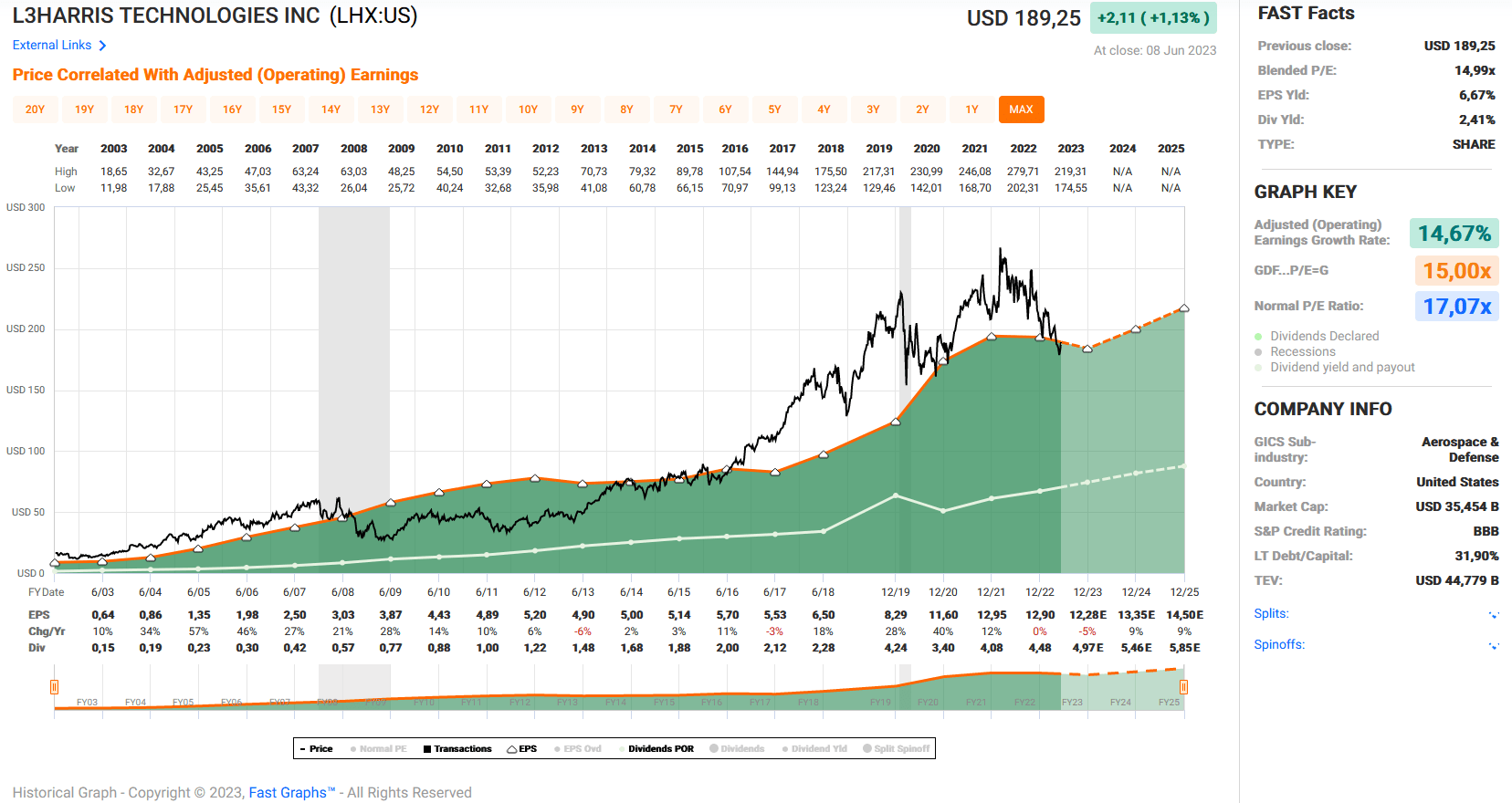This screenshot has width=1512, height=803.
Task: Click Dividend yield and payout legend dot
Action: [1258, 368]
